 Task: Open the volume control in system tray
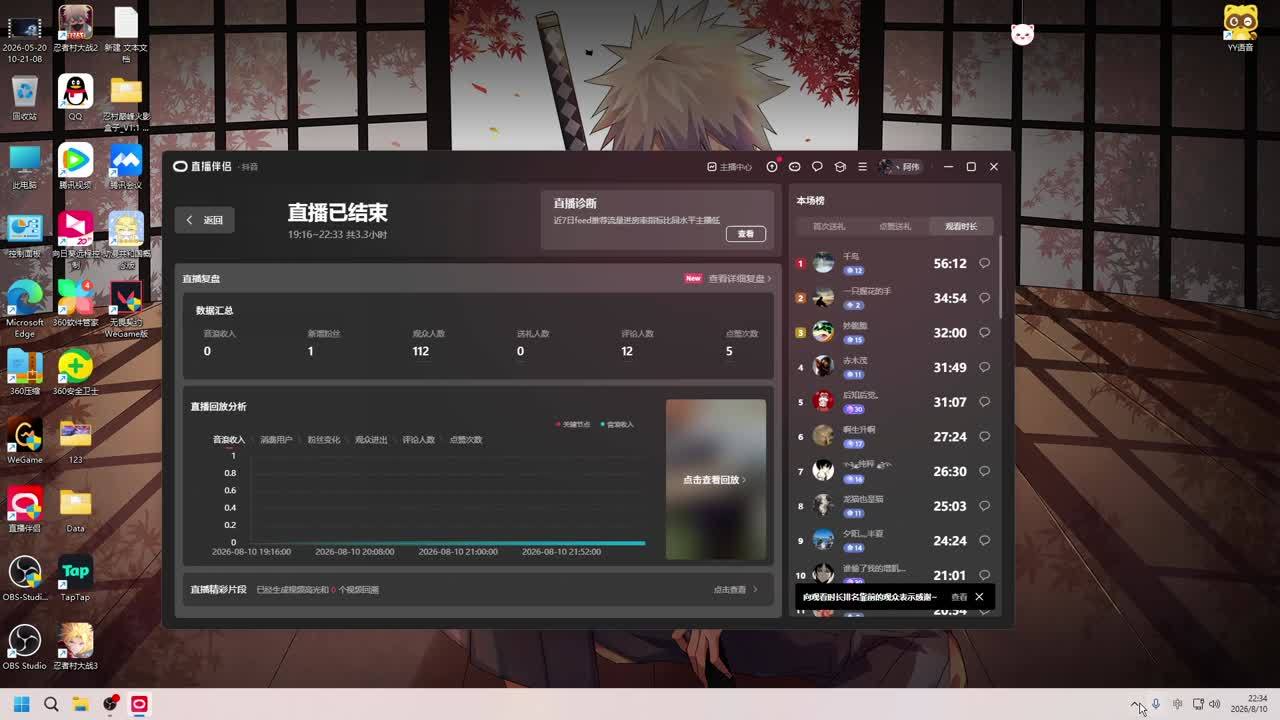coord(1215,705)
